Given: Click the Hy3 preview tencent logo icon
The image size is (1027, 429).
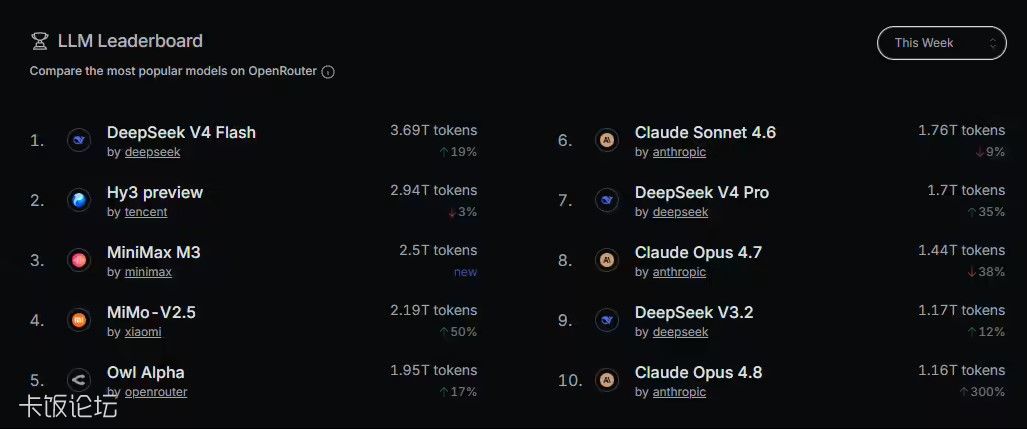Looking at the screenshot, I should (79, 200).
